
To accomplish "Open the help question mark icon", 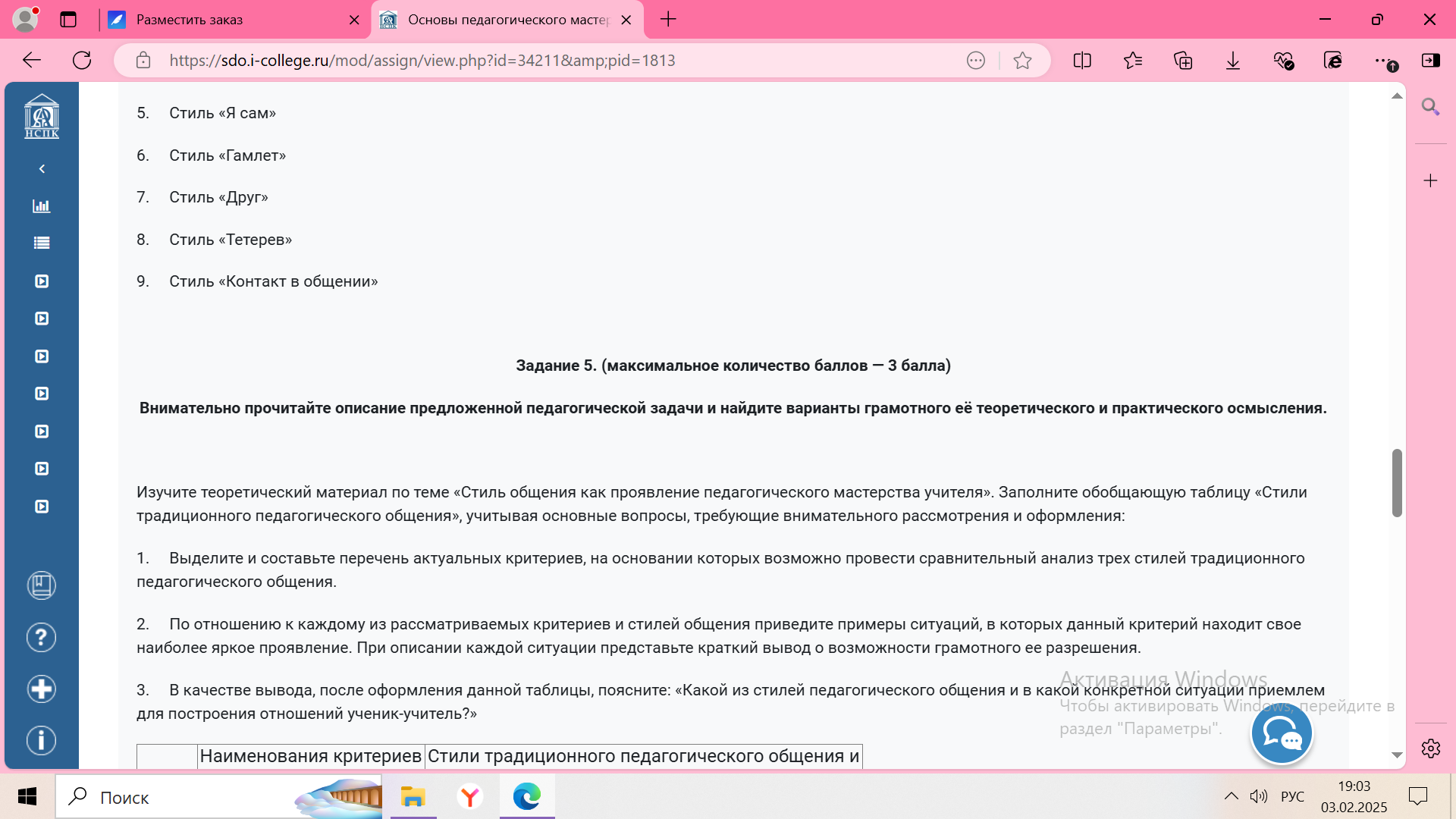I will pos(42,637).
